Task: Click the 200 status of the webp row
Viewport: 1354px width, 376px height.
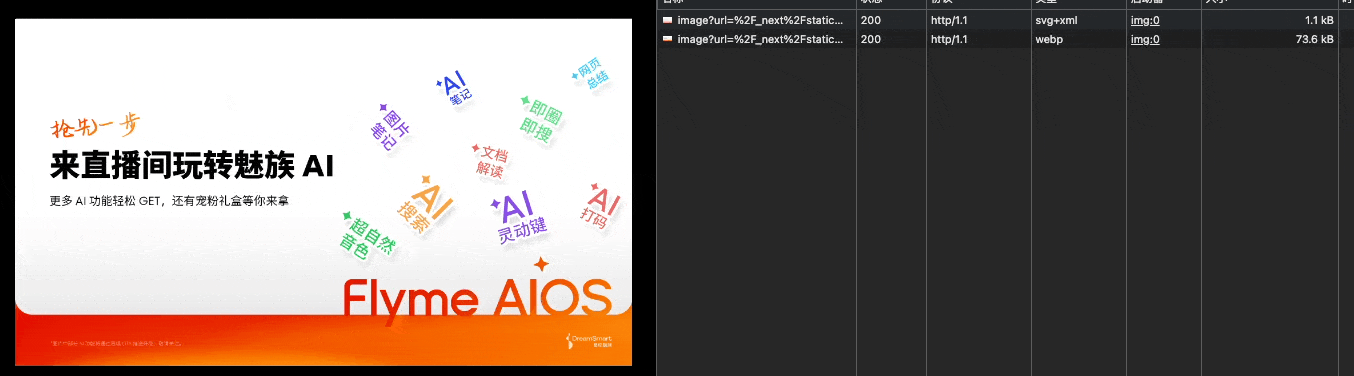Action: coord(870,39)
